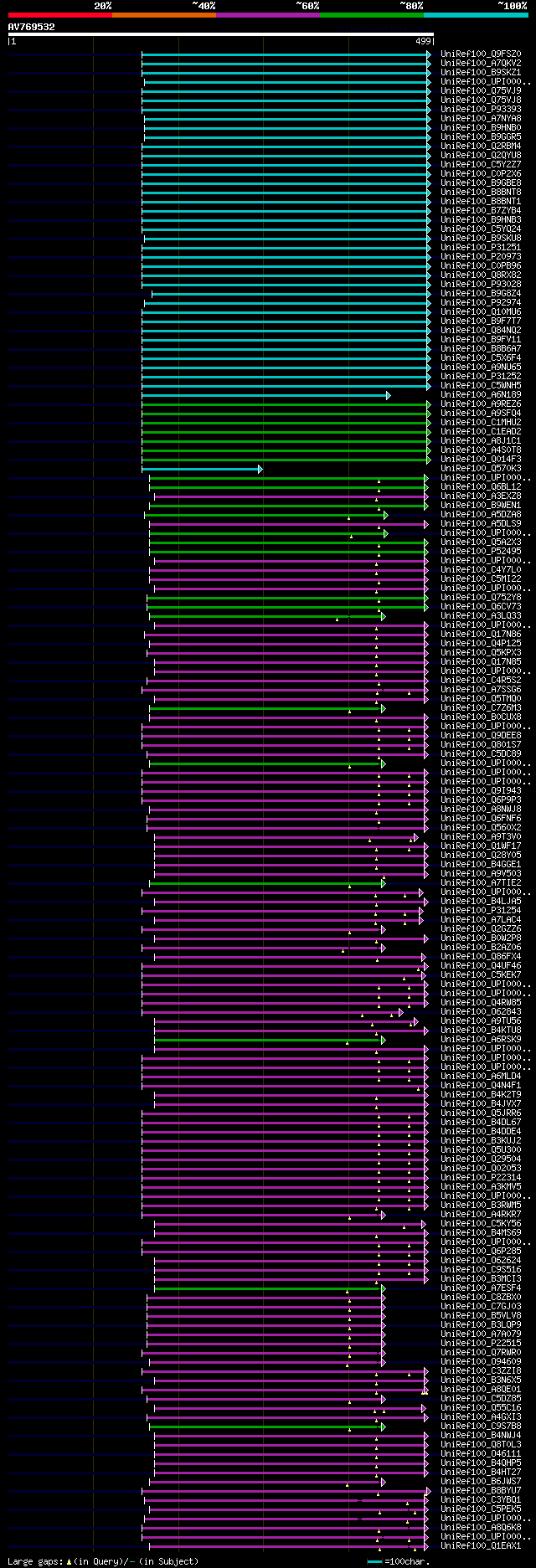
Task: Select the UniRef100_Q17N86 label
Action: tap(481, 635)
